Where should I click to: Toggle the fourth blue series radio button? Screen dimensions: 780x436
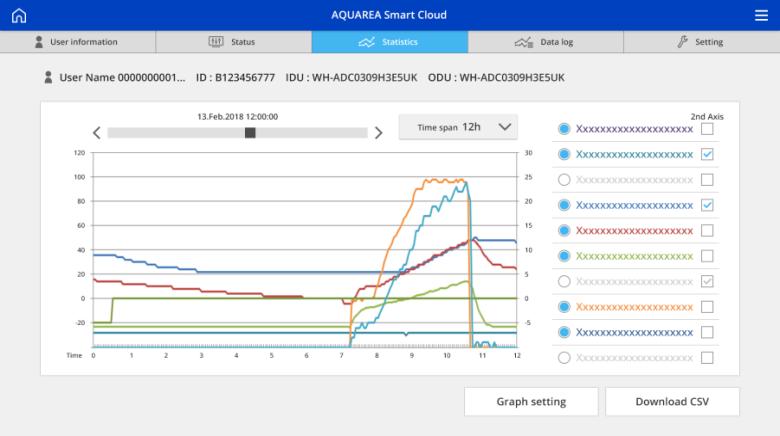click(x=564, y=205)
